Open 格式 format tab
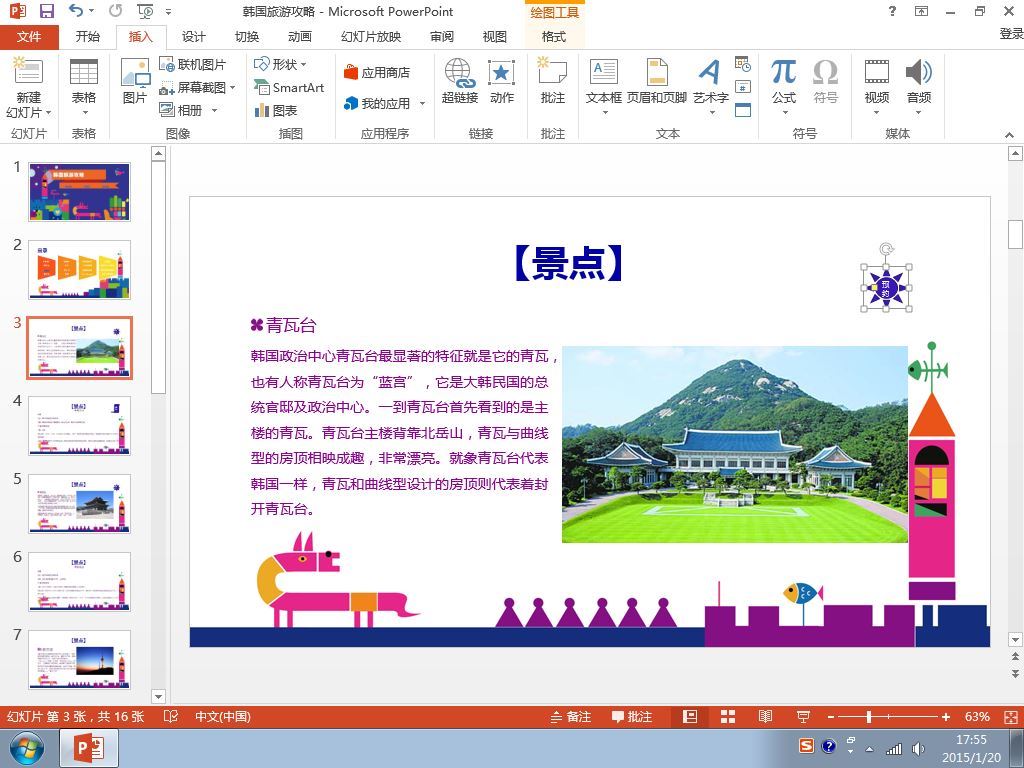Viewport: 1024px width, 768px height. (554, 37)
